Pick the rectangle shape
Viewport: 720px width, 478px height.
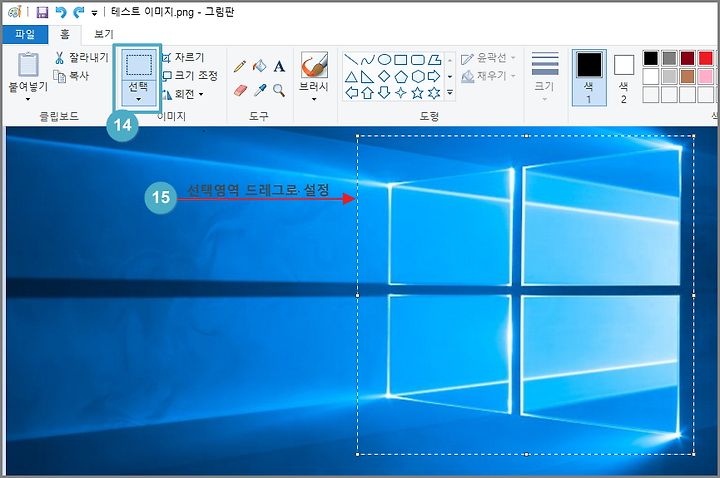pyautogui.click(x=401, y=60)
